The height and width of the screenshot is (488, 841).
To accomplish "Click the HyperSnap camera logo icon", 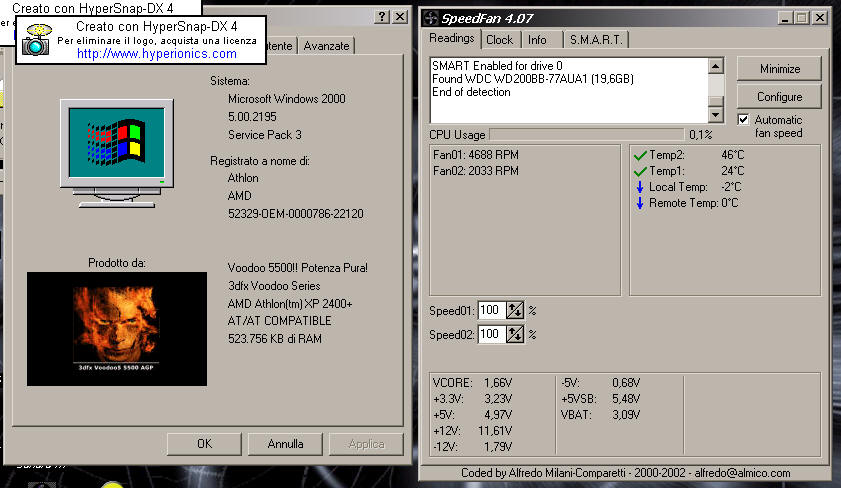I will (x=37, y=40).
